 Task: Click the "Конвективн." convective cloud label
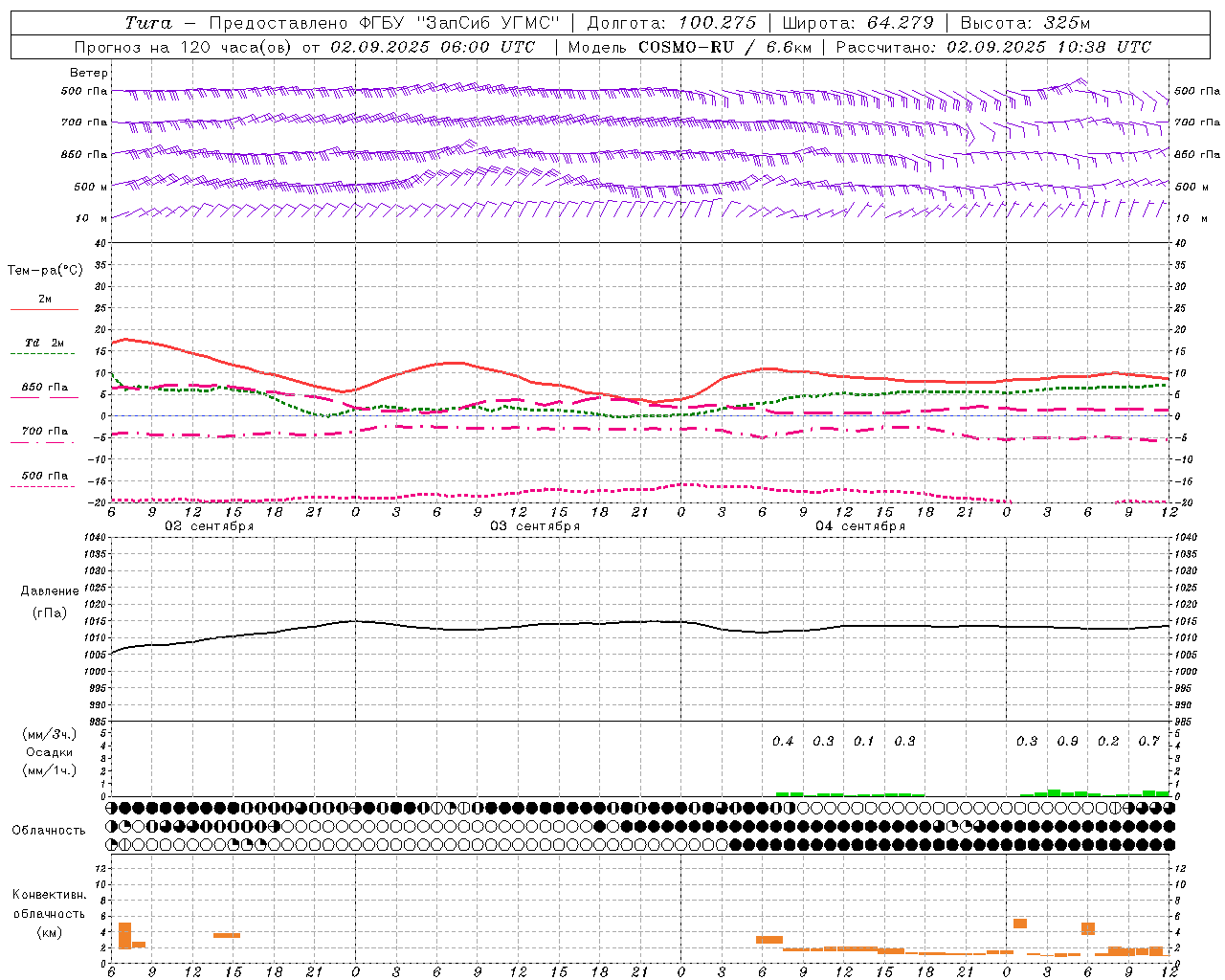50,895
